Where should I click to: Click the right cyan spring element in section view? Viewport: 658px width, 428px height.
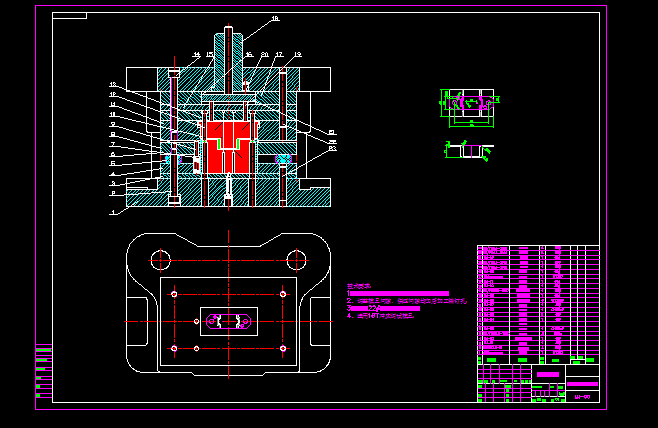[283, 159]
